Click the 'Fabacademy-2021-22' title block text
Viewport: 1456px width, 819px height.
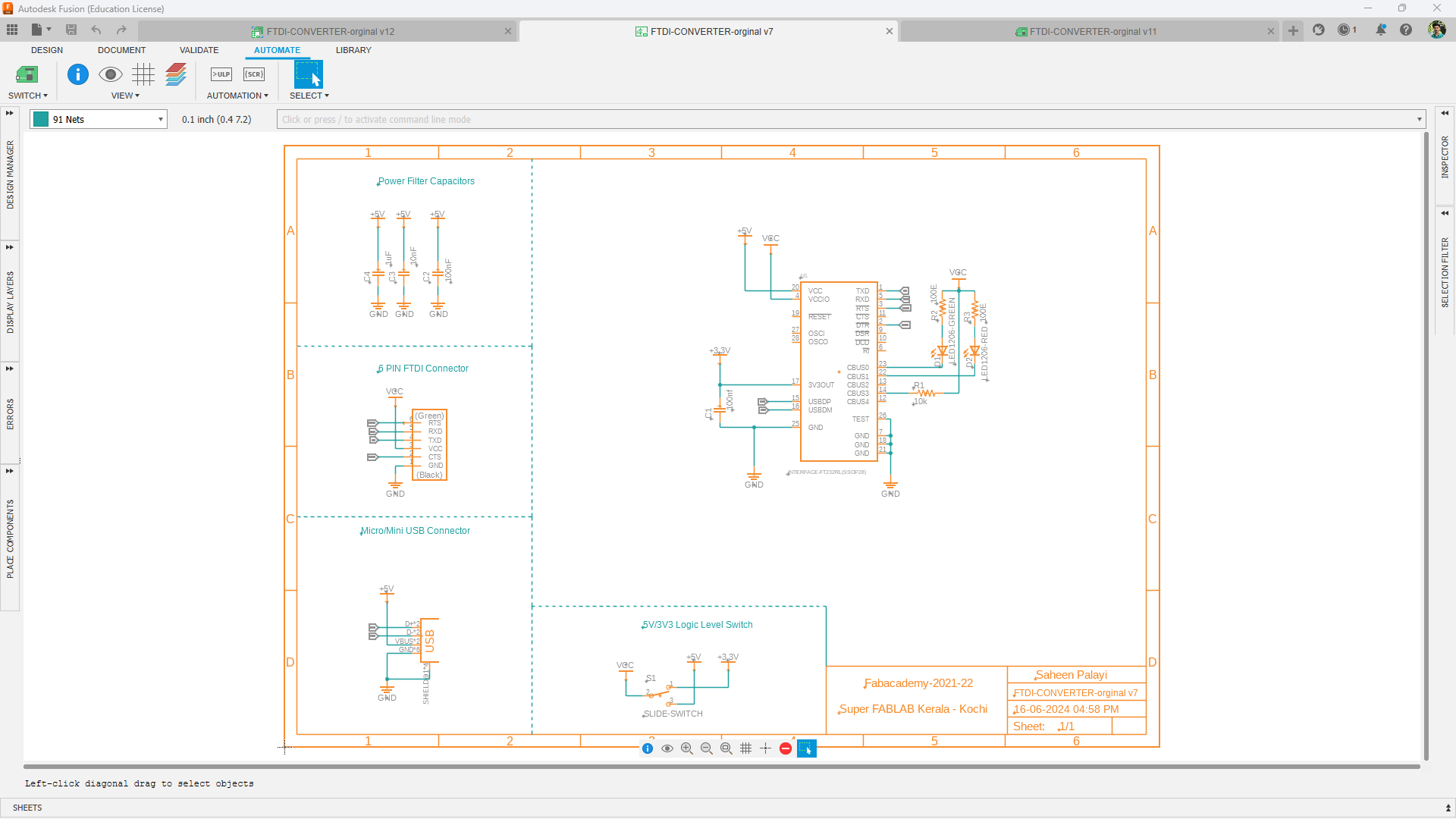tap(918, 683)
